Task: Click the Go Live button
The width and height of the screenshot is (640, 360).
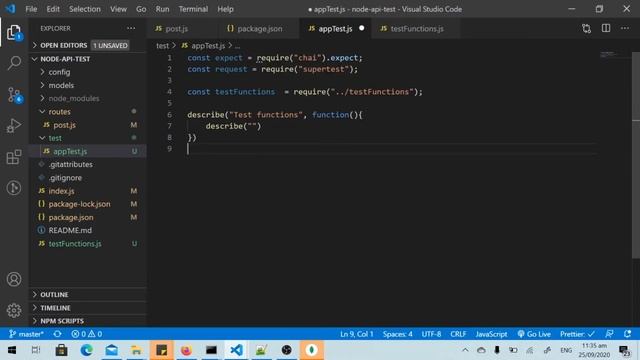Action: tap(534, 334)
